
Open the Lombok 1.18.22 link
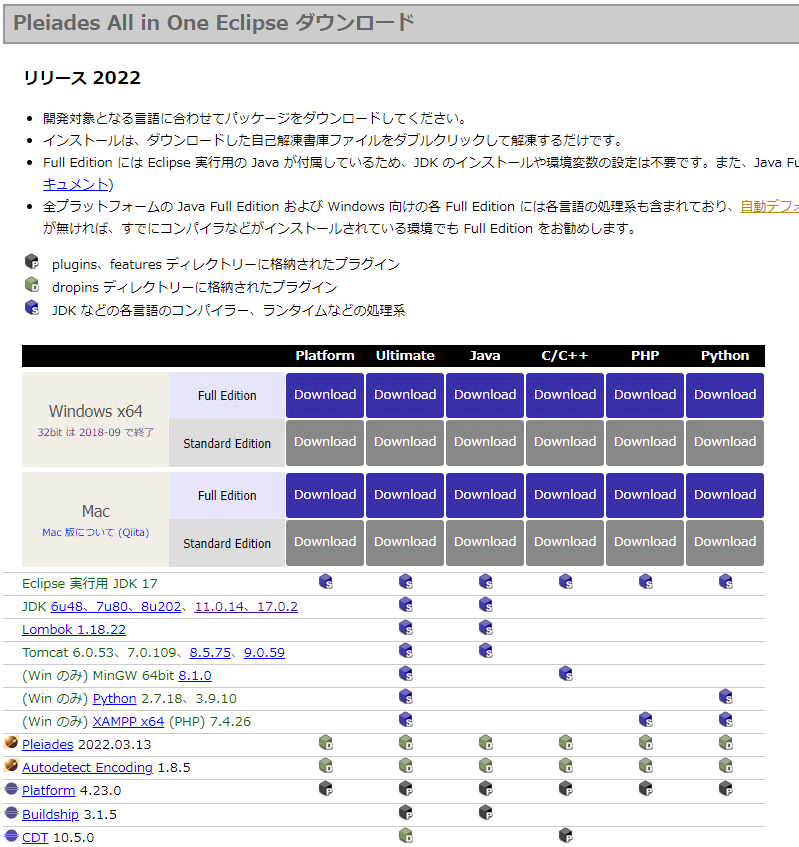[x=74, y=629]
